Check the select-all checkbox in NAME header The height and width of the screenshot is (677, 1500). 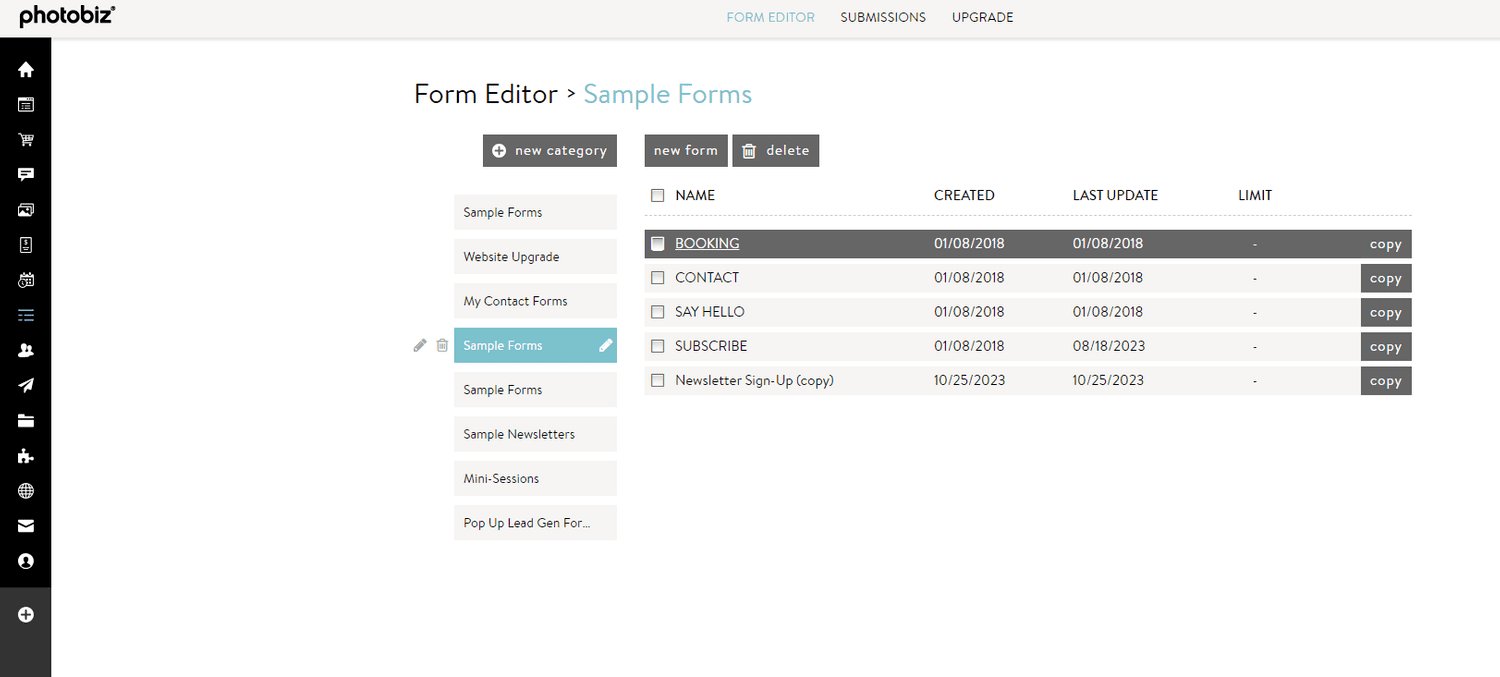tap(658, 195)
